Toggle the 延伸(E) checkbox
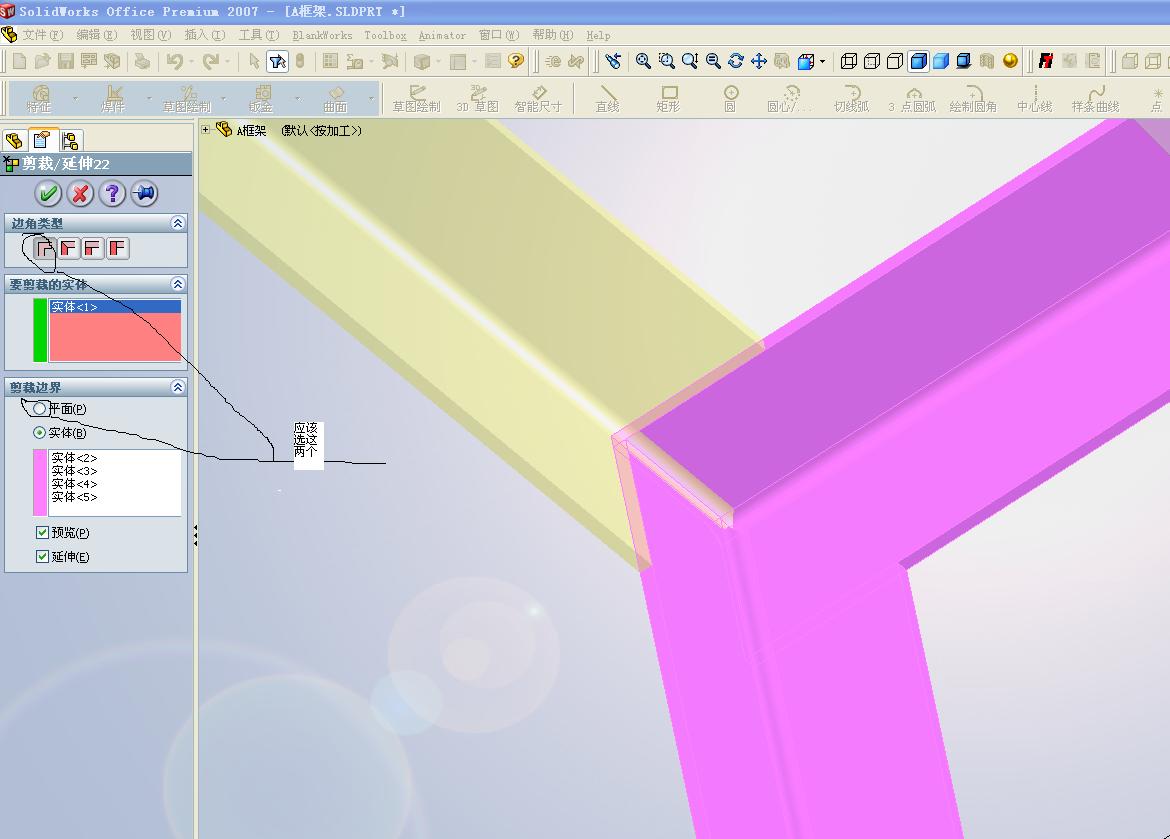Viewport: 1170px width, 839px height. (43, 557)
